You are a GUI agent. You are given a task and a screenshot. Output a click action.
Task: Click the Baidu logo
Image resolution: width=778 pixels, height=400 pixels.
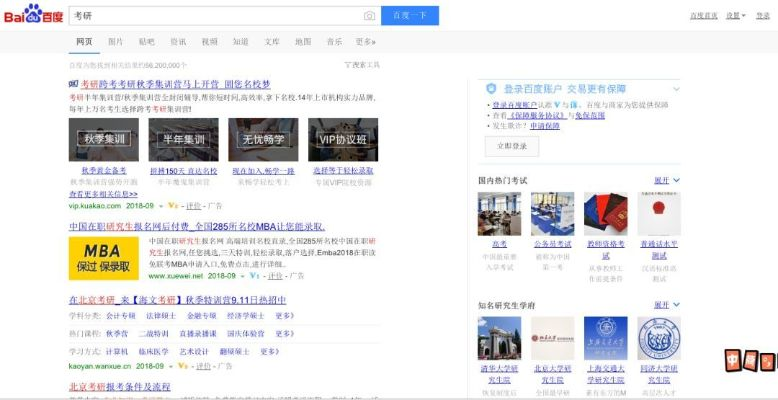point(34,14)
